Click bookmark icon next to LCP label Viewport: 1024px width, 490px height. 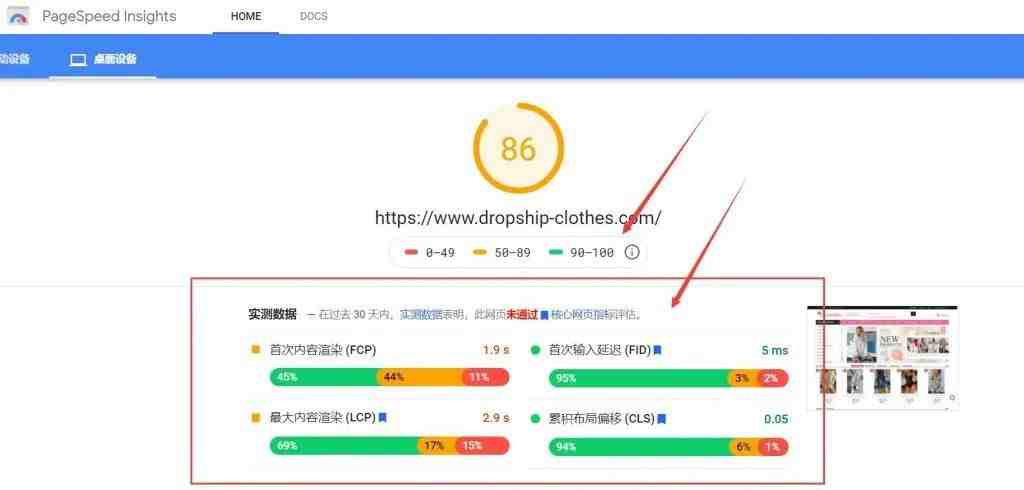point(383,417)
